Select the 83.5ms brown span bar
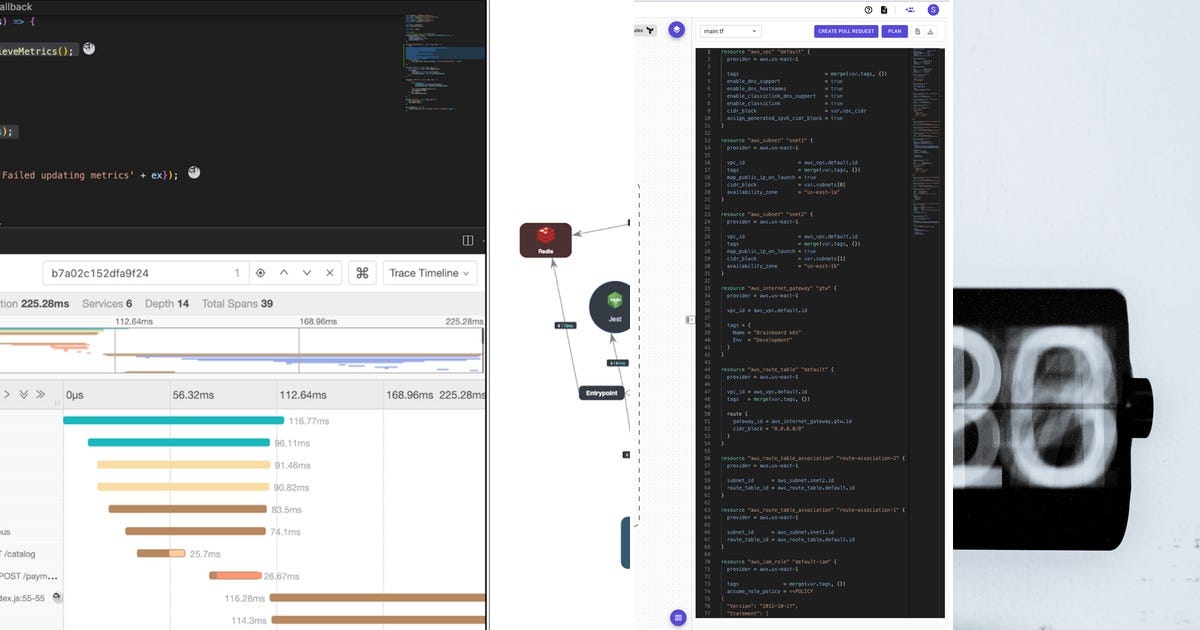 click(188, 509)
